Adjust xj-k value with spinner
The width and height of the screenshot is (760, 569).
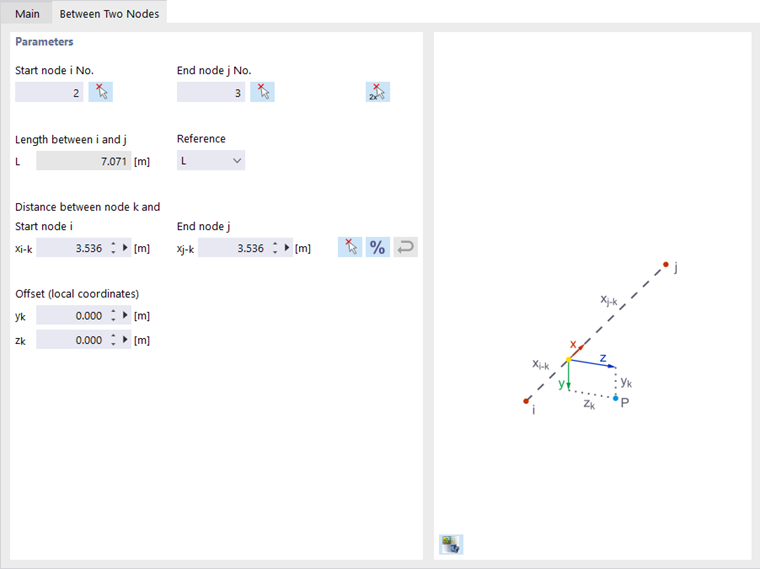point(275,248)
